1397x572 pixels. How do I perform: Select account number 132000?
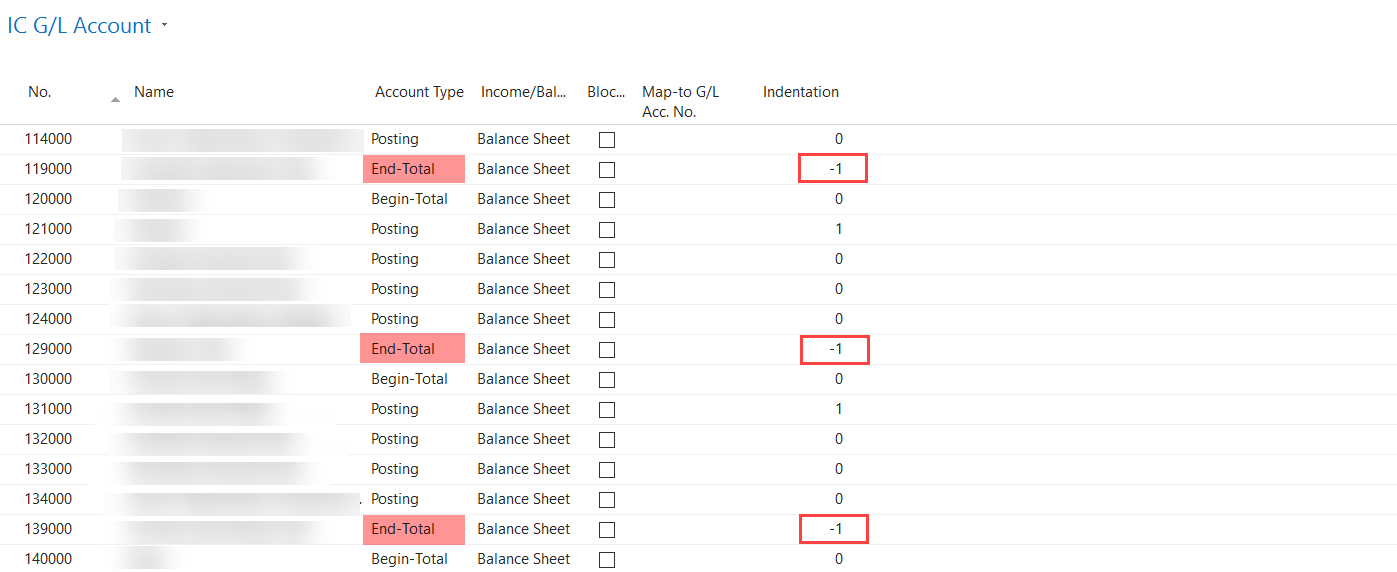(48, 439)
